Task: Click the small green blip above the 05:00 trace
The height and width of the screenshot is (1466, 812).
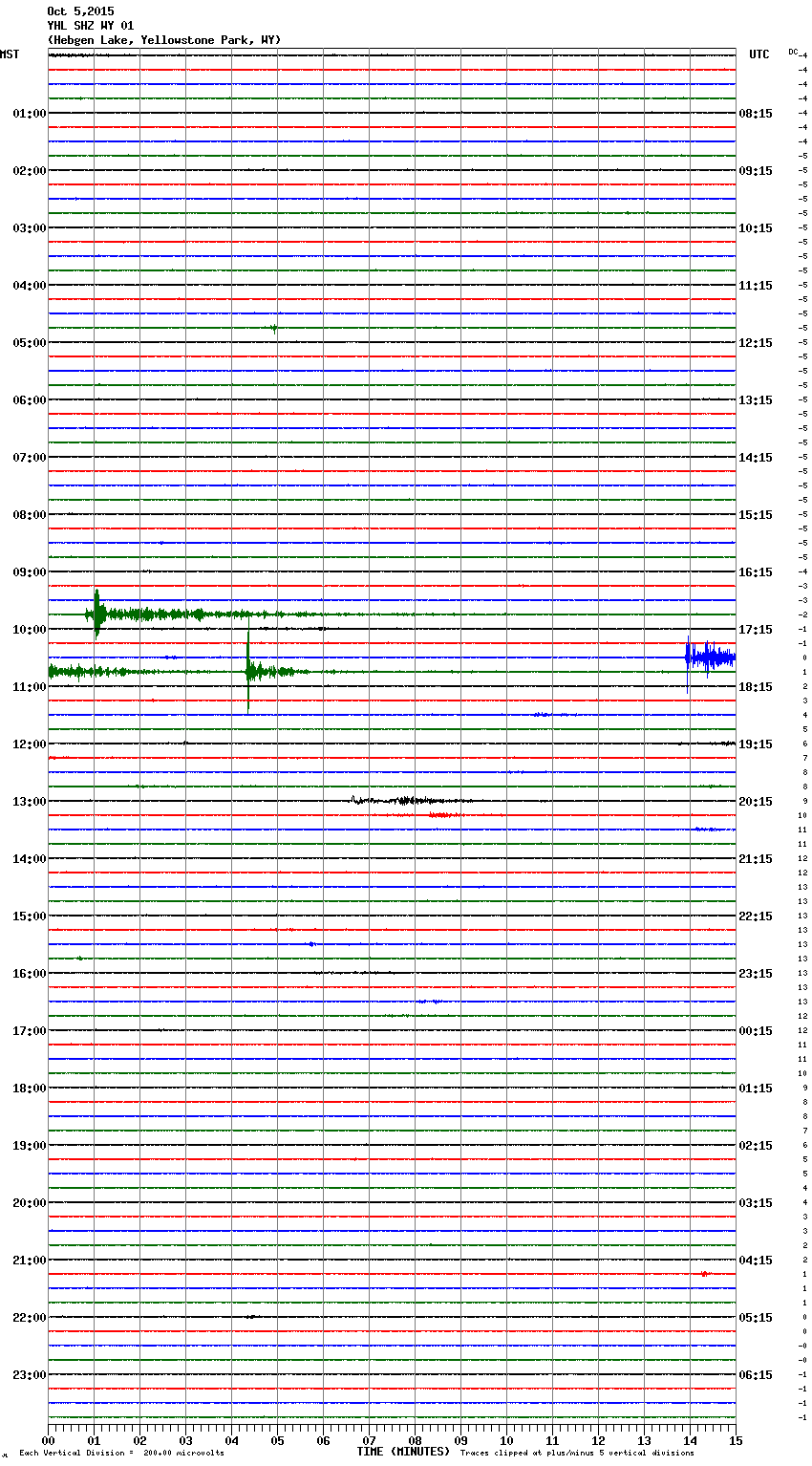Action: pos(274,328)
